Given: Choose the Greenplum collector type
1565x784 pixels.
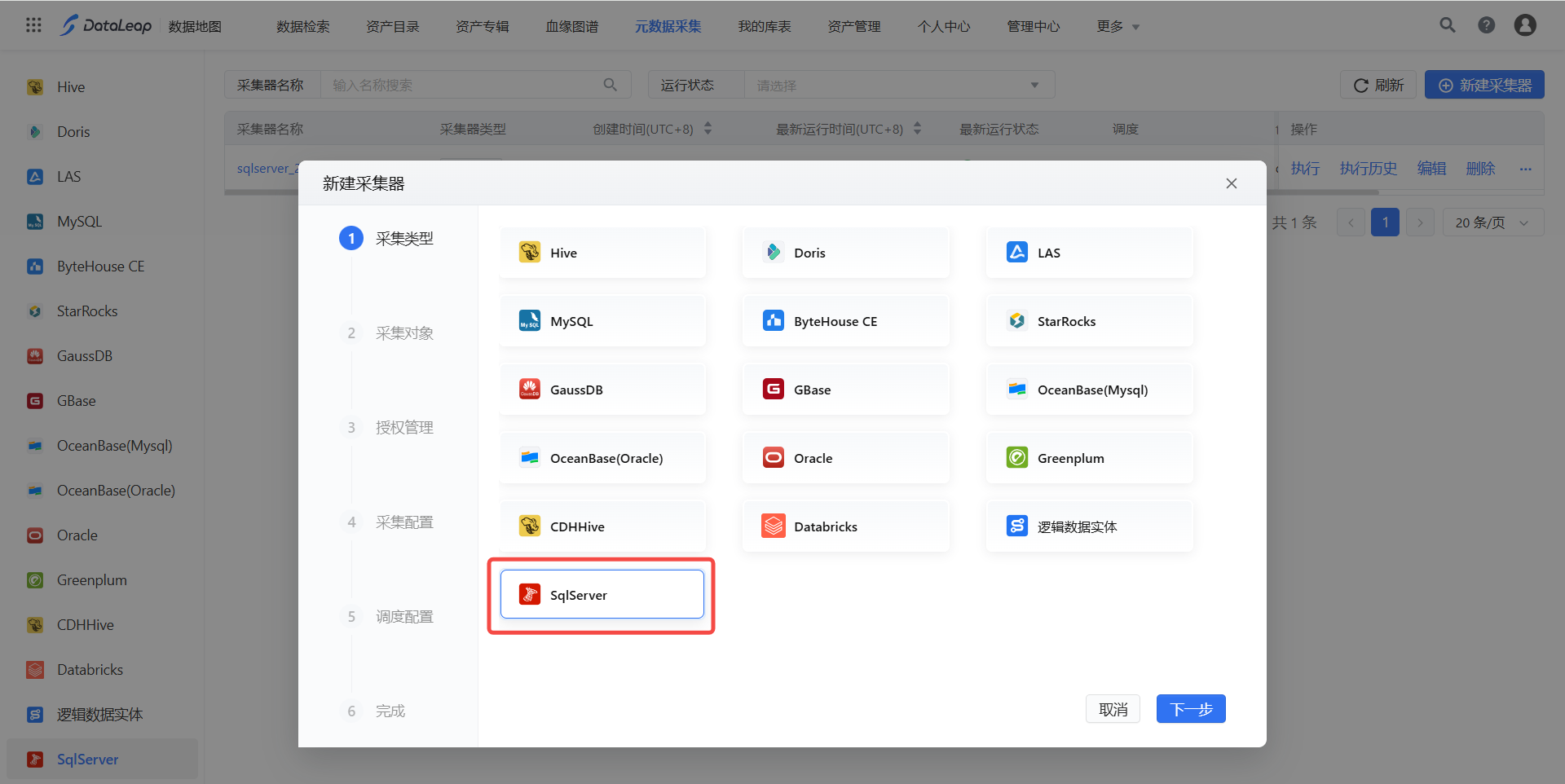Looking at the screenshot, I should point(1089,458).
